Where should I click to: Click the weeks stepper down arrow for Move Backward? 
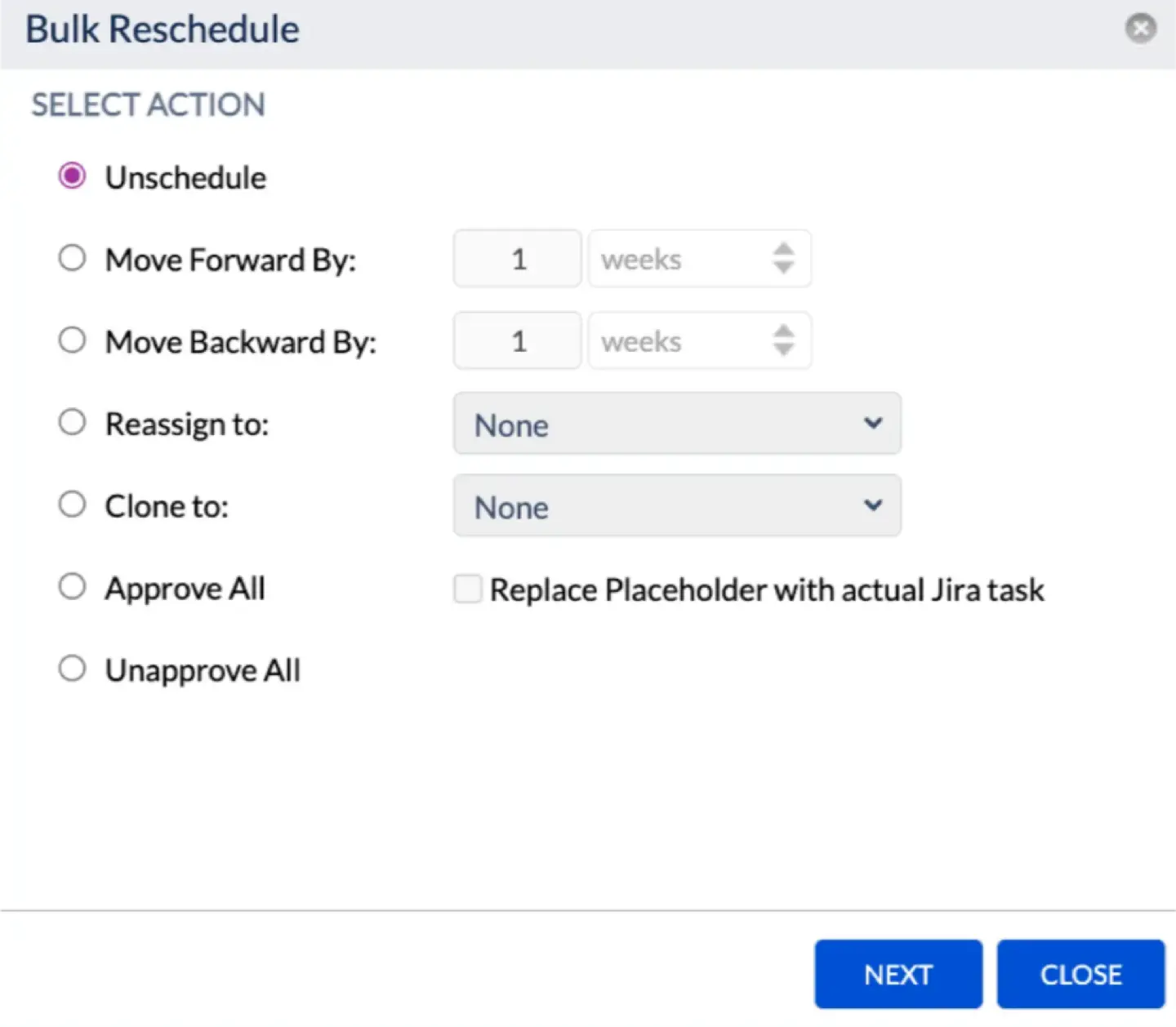(782, 349)
